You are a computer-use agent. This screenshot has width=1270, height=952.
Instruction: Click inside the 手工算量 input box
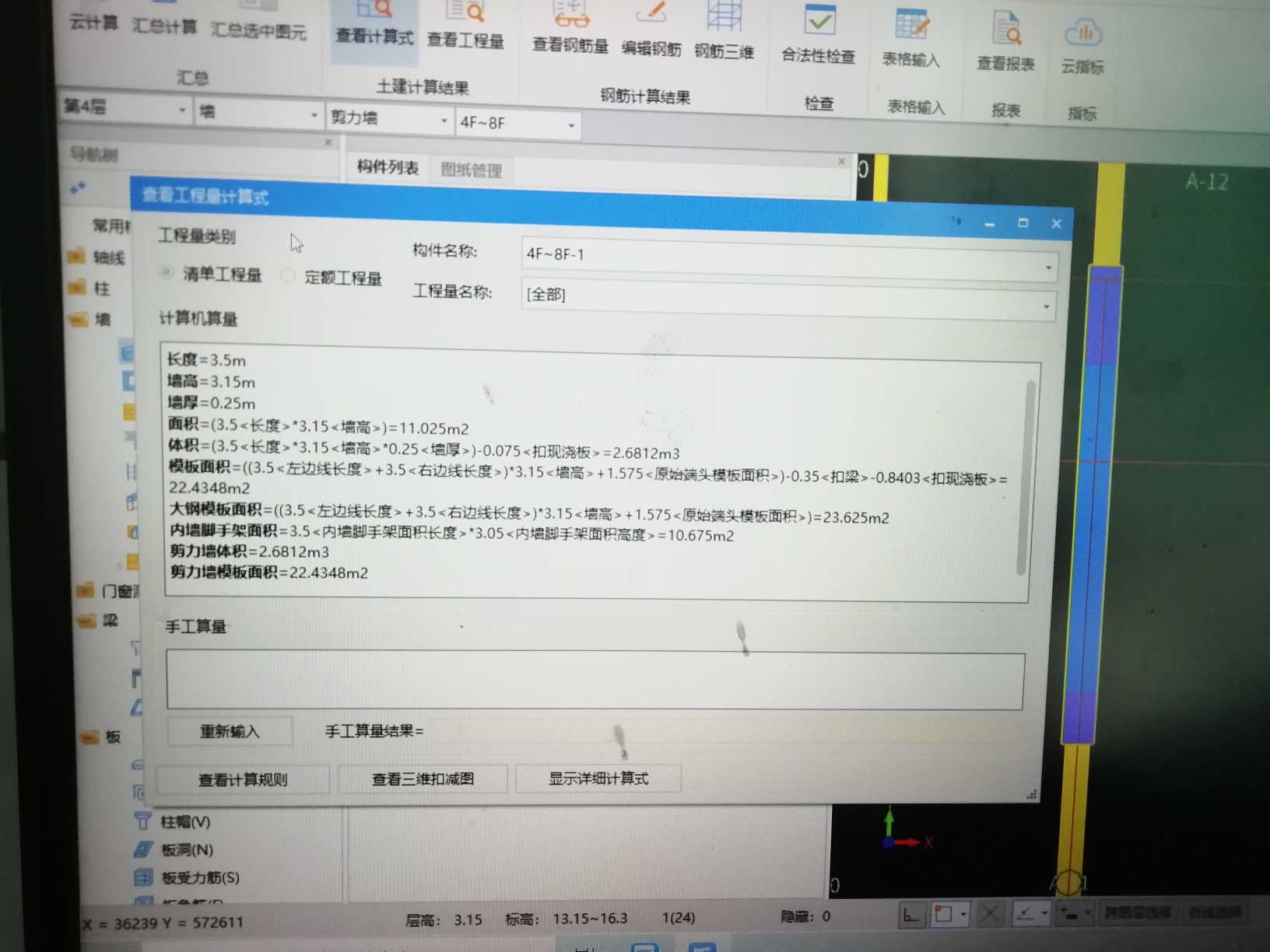tap(595, 679)
